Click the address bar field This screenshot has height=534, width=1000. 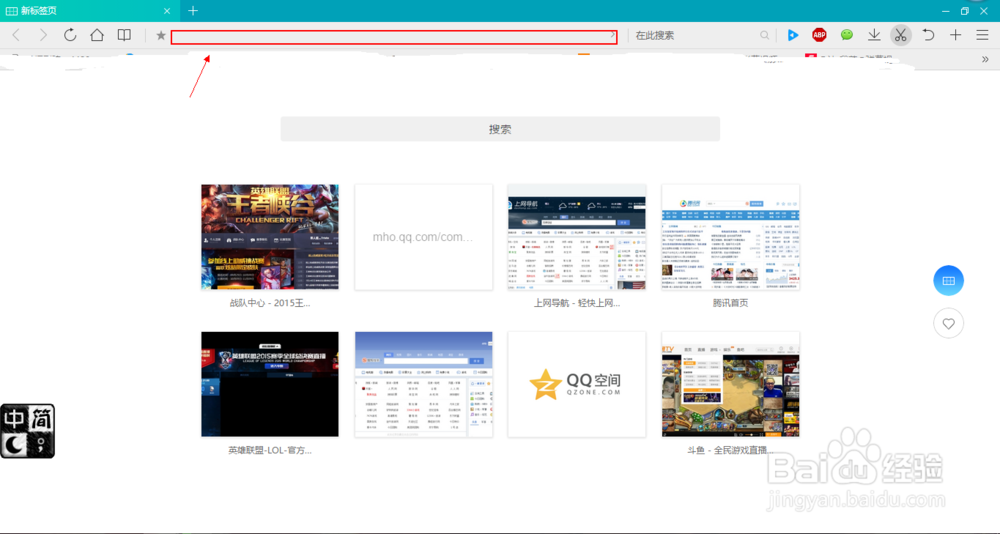[x=393, y=36]
